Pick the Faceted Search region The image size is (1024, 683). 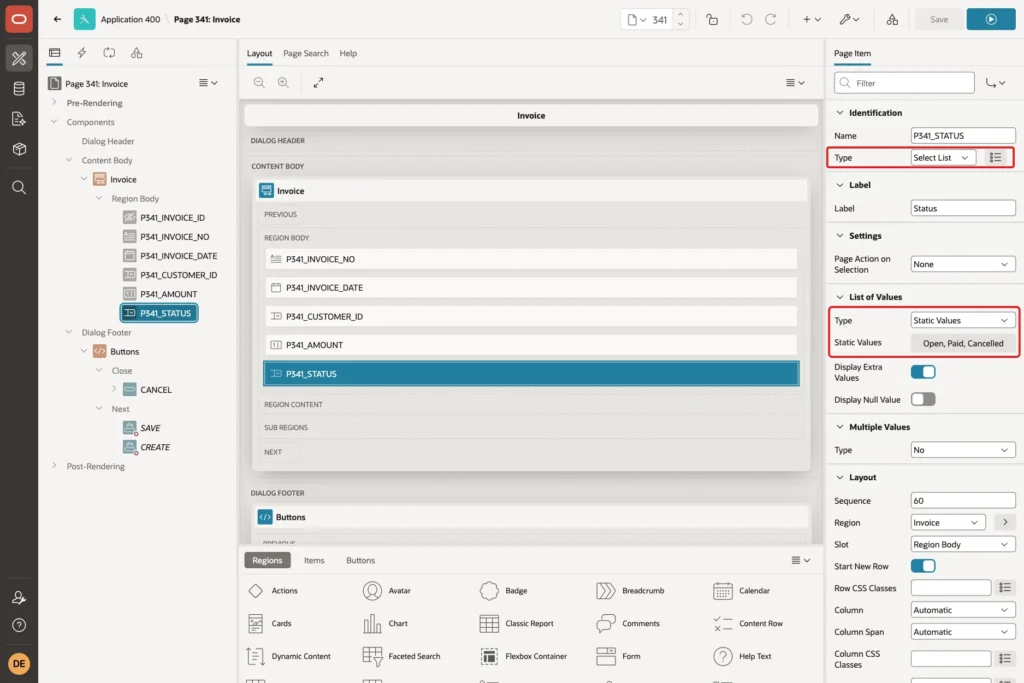click(402, 656)
